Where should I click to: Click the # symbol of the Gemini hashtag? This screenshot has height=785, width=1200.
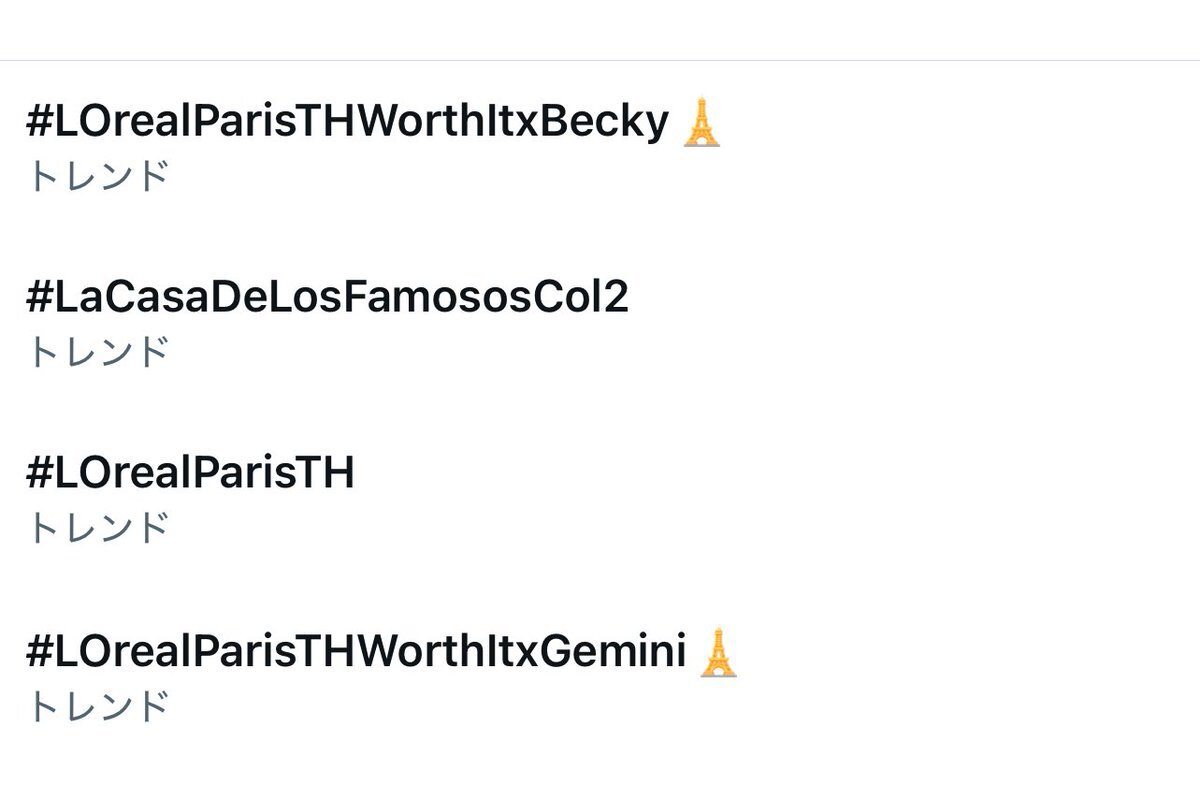tap(39, 652)
